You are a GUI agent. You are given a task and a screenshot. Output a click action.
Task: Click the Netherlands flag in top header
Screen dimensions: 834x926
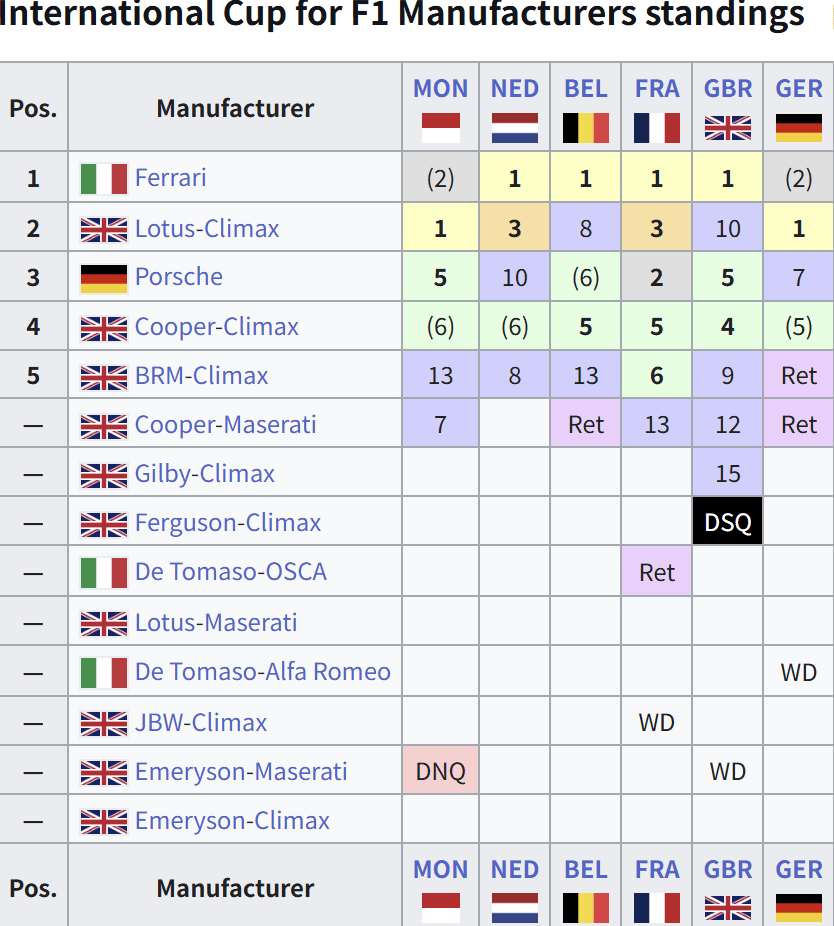[x=514, y=128]
